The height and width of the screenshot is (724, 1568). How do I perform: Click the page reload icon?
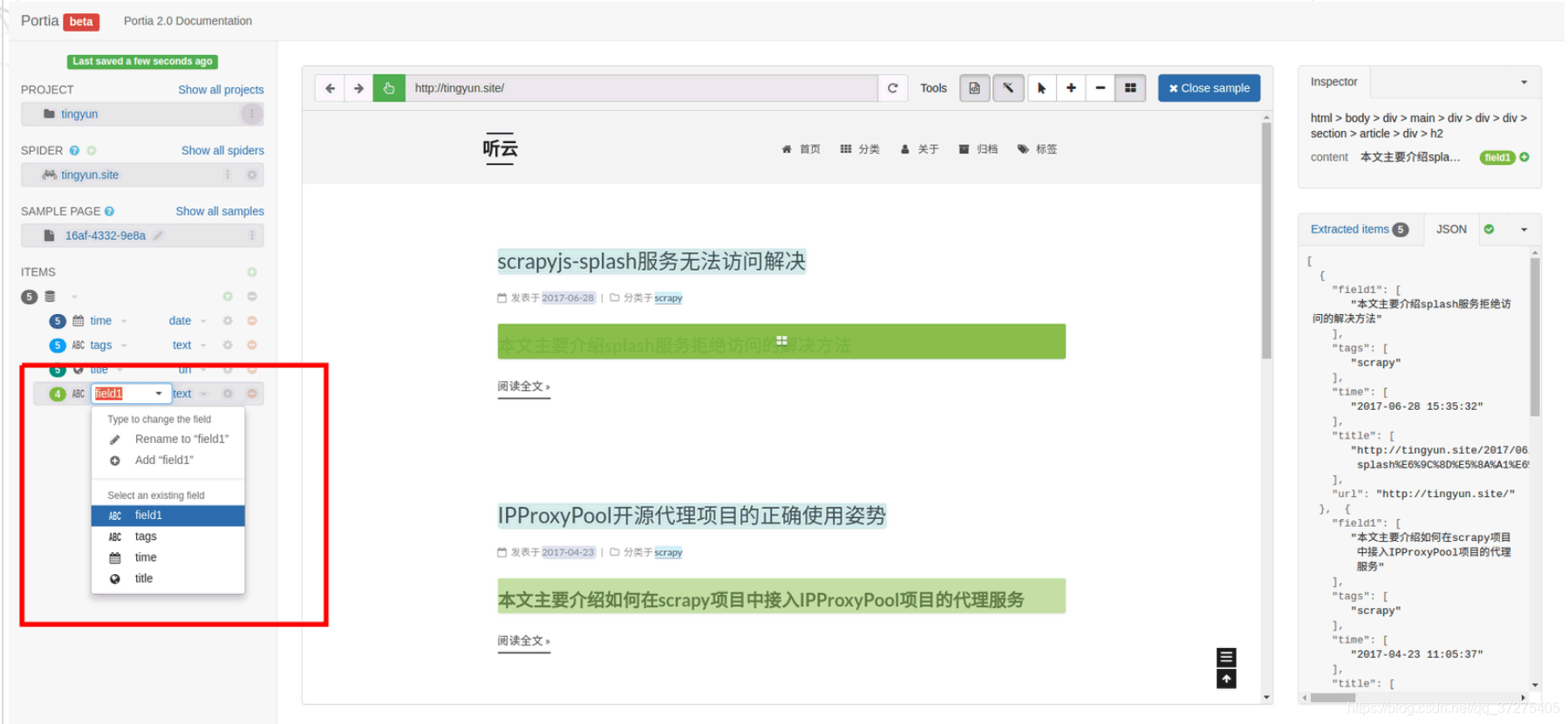[x=892, y=88]
